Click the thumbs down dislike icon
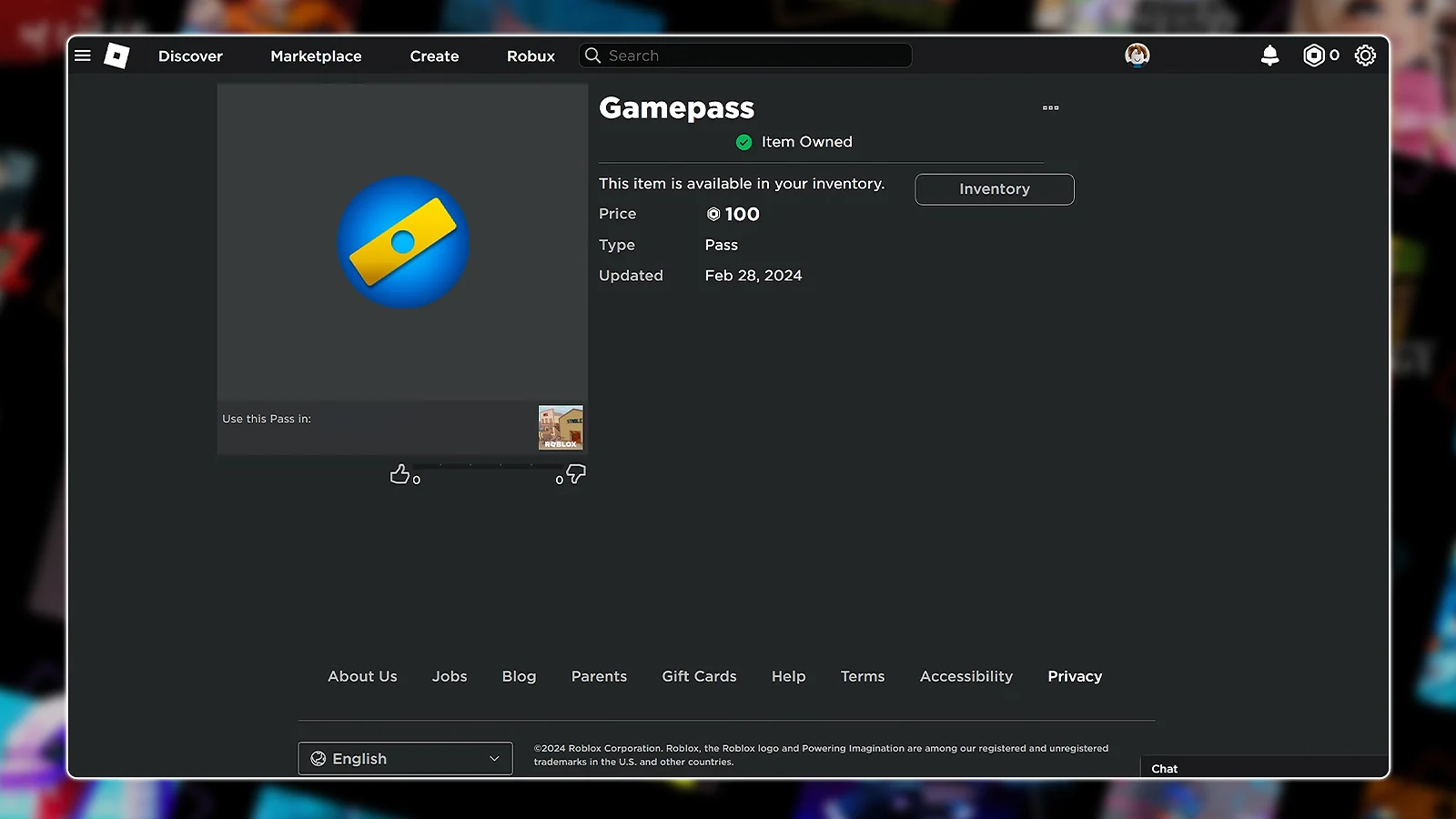This screenshot has width=1456, height=819. pyautogui.click(x=576, y=474)
